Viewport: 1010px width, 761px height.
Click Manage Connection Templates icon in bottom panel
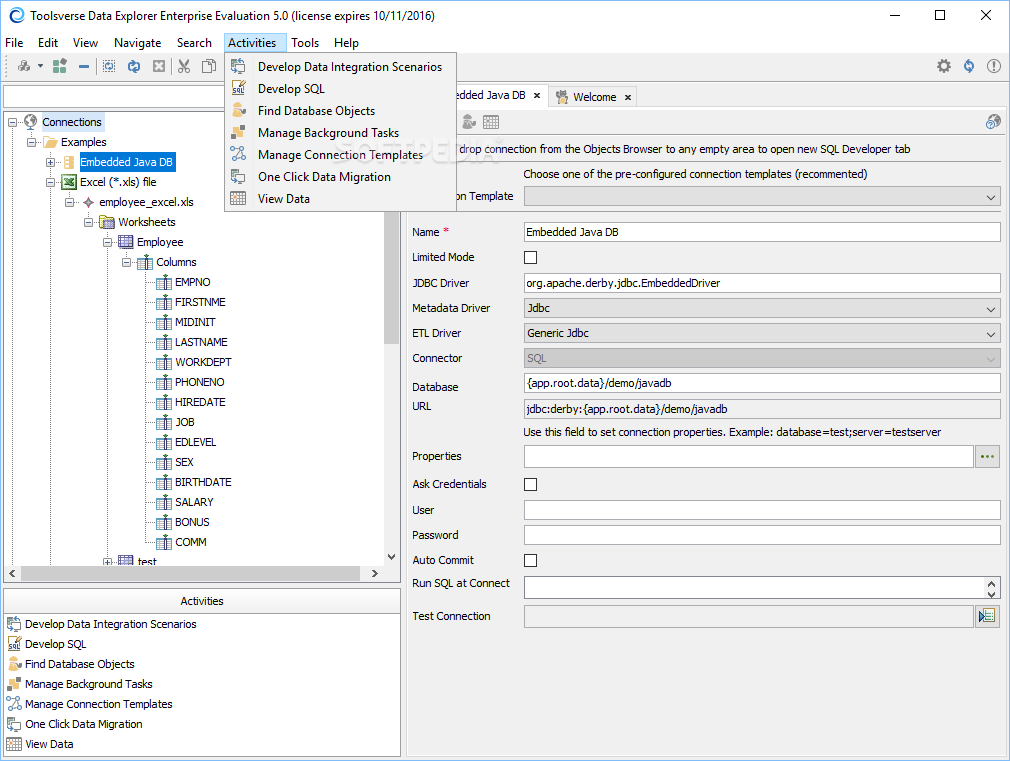[14, 704]
